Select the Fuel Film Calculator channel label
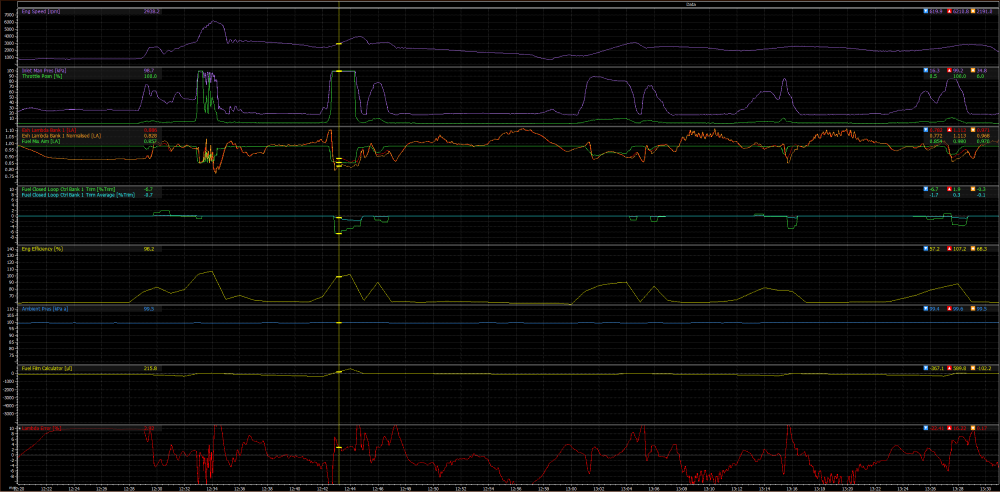This screenshot has width=1000, height=492. point(46,369)
